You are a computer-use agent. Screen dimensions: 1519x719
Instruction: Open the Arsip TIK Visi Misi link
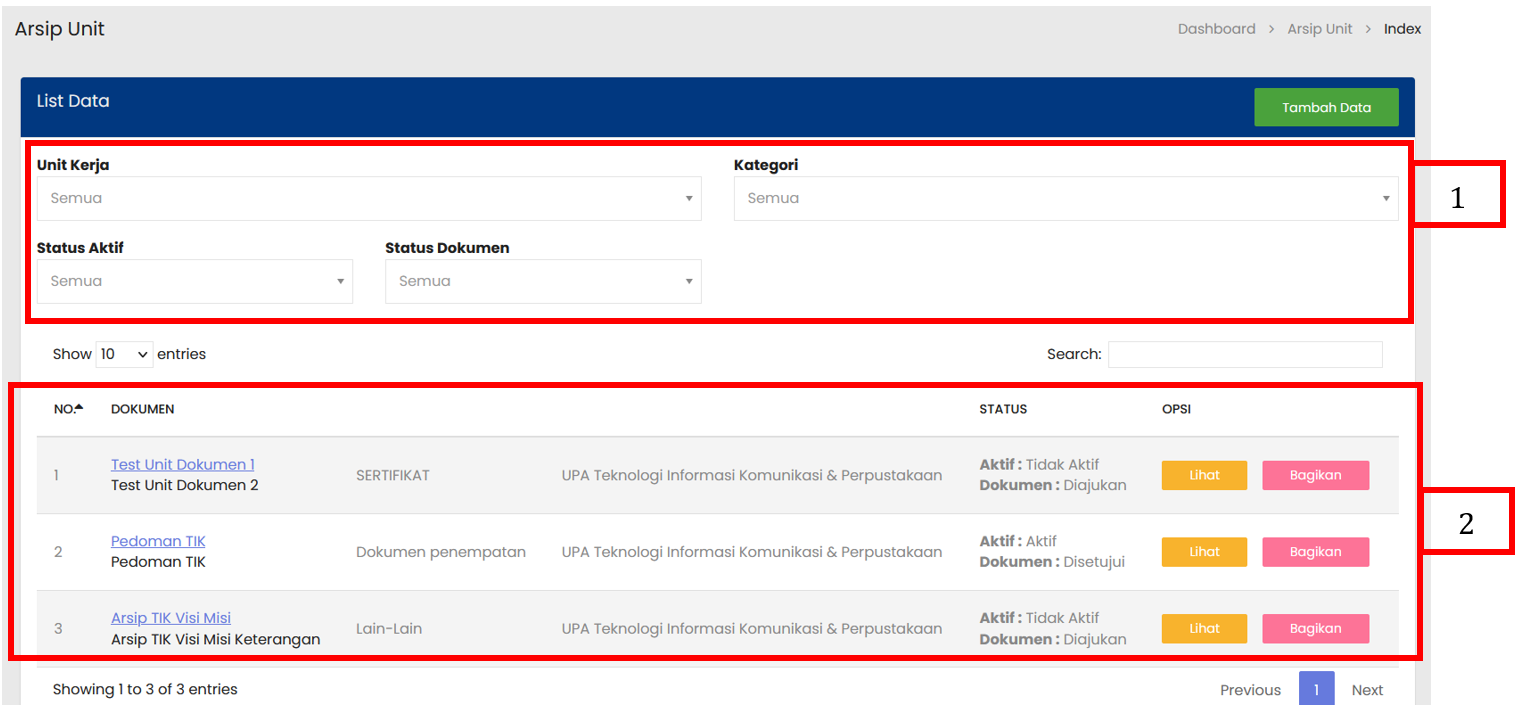coord(171,618)
